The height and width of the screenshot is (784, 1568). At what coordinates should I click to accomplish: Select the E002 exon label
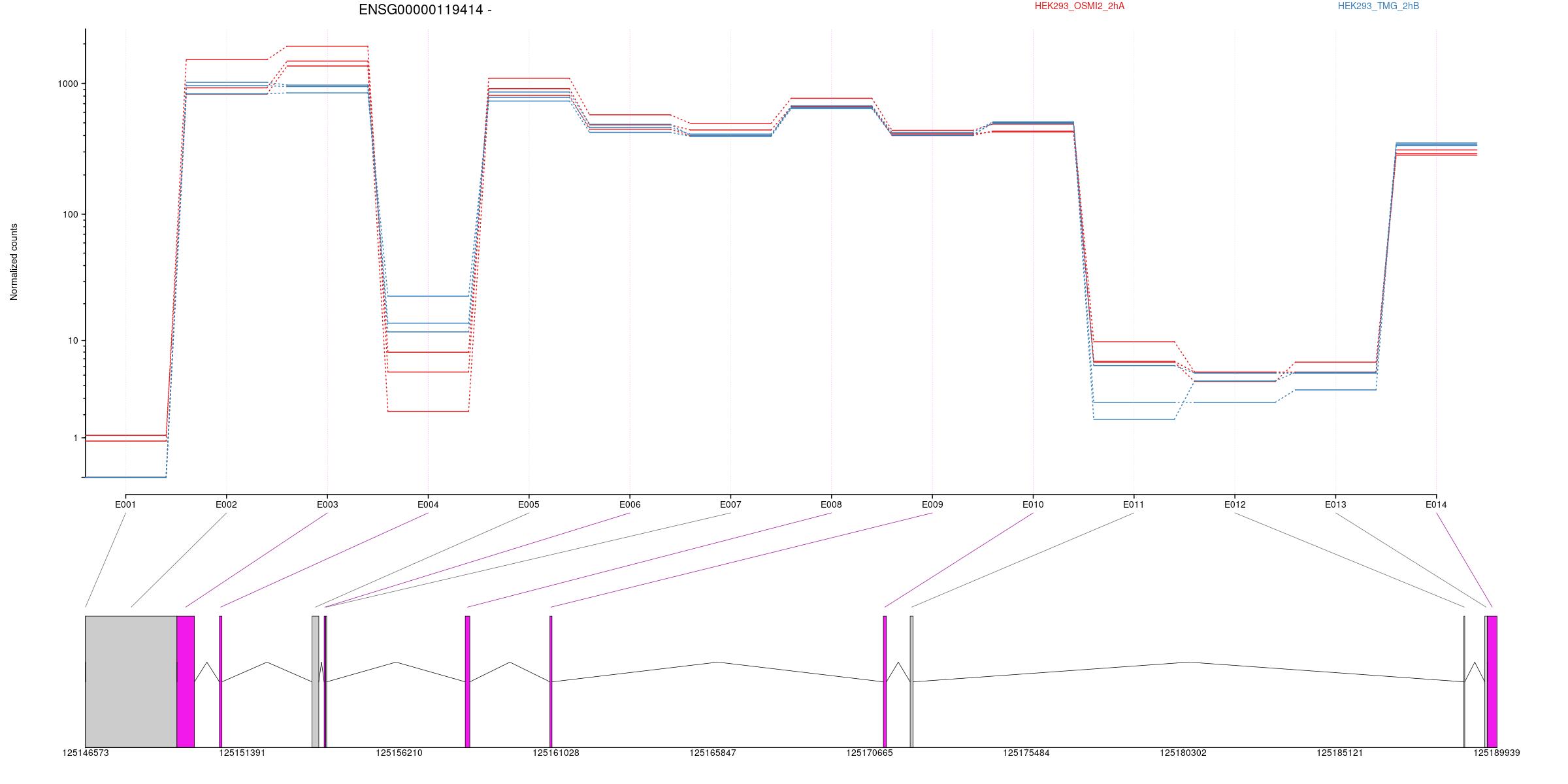(x=226, y=504)
